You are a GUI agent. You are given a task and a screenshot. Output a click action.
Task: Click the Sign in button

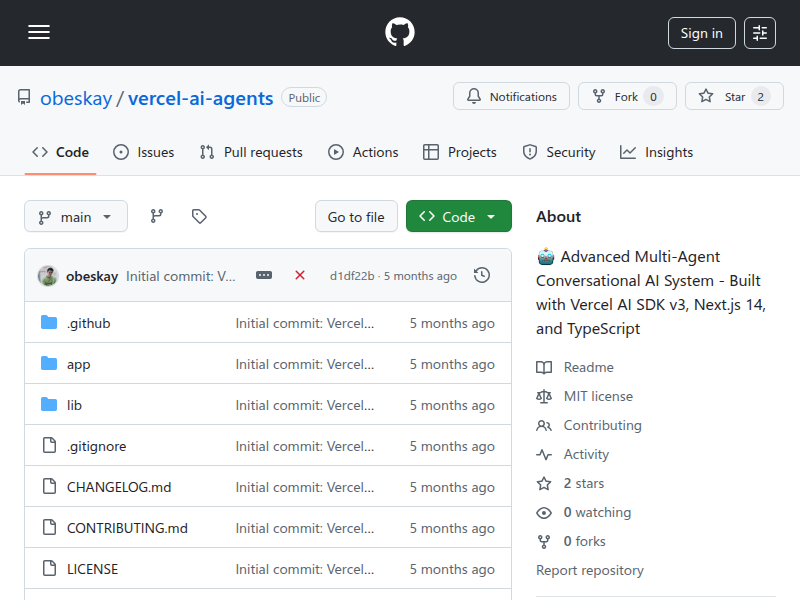pos(701,32)
